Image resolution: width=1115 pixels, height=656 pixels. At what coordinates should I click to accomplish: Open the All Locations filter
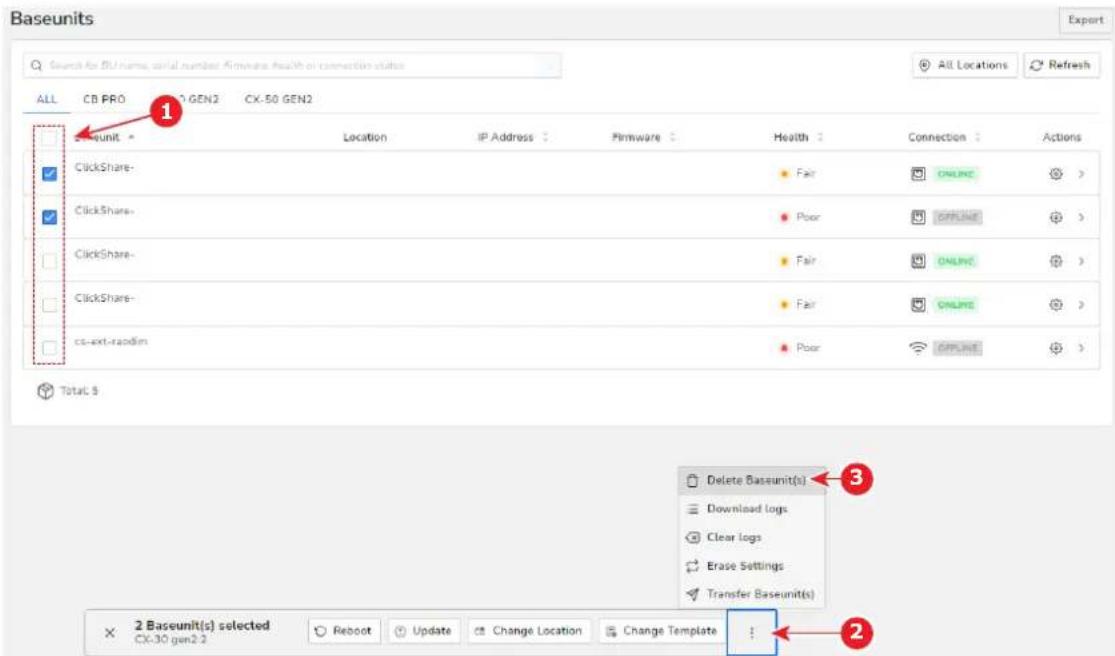965,65
